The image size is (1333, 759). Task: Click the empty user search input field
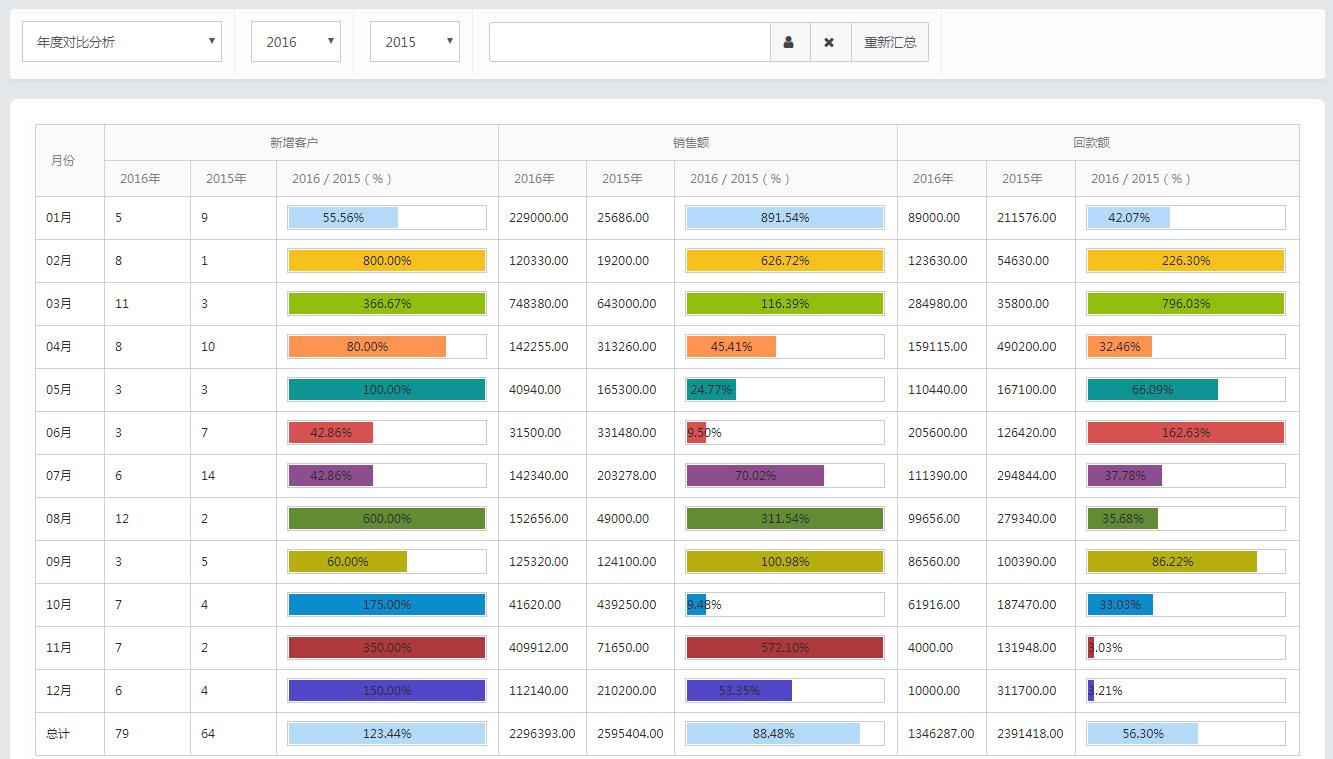point(629,42)
